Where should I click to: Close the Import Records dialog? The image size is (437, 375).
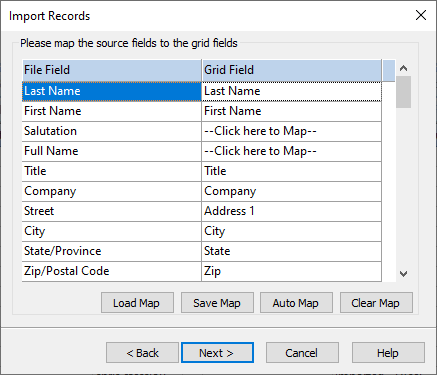421,15
